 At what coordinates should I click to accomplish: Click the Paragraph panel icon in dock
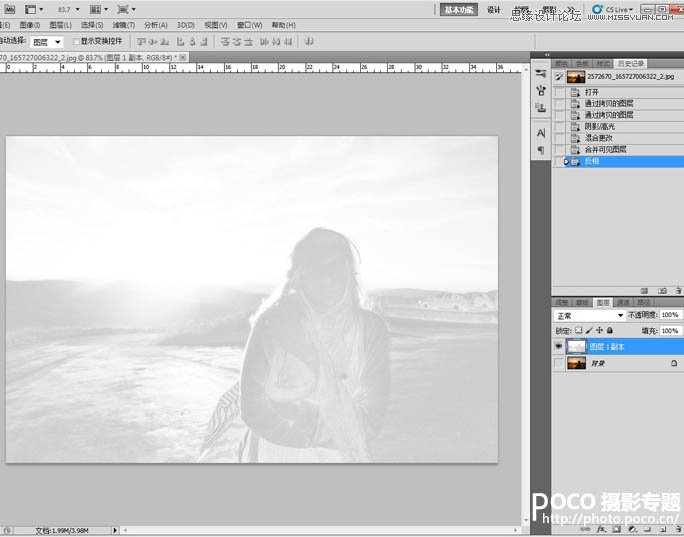click(541, 150)
